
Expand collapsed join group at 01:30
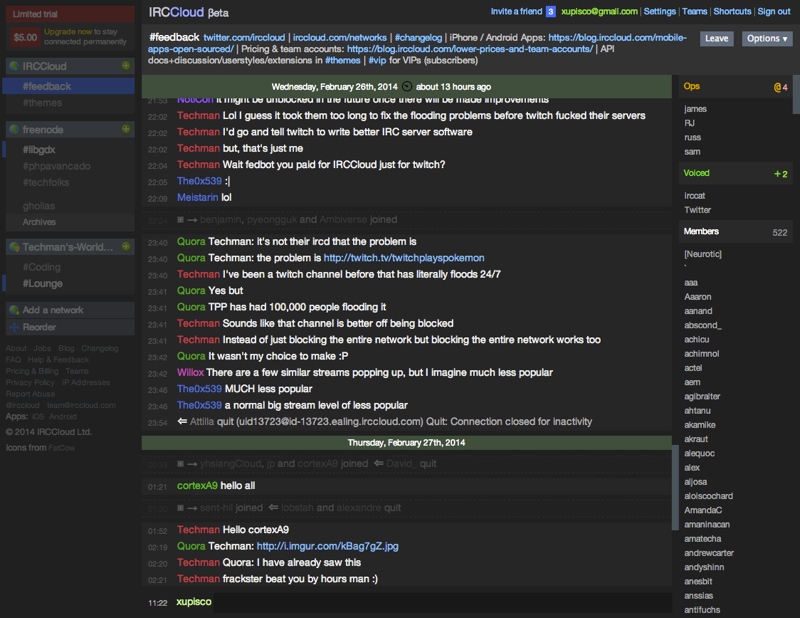point(180,508)
